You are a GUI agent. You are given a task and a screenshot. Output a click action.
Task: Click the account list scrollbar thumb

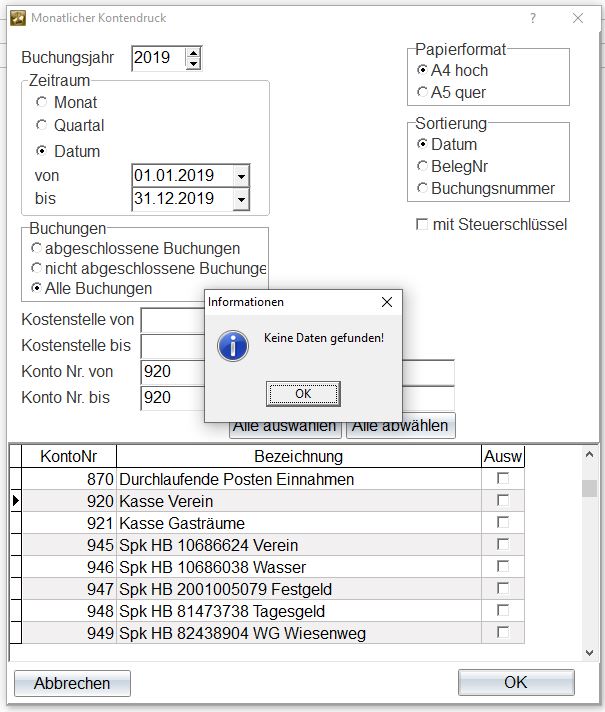589,489
